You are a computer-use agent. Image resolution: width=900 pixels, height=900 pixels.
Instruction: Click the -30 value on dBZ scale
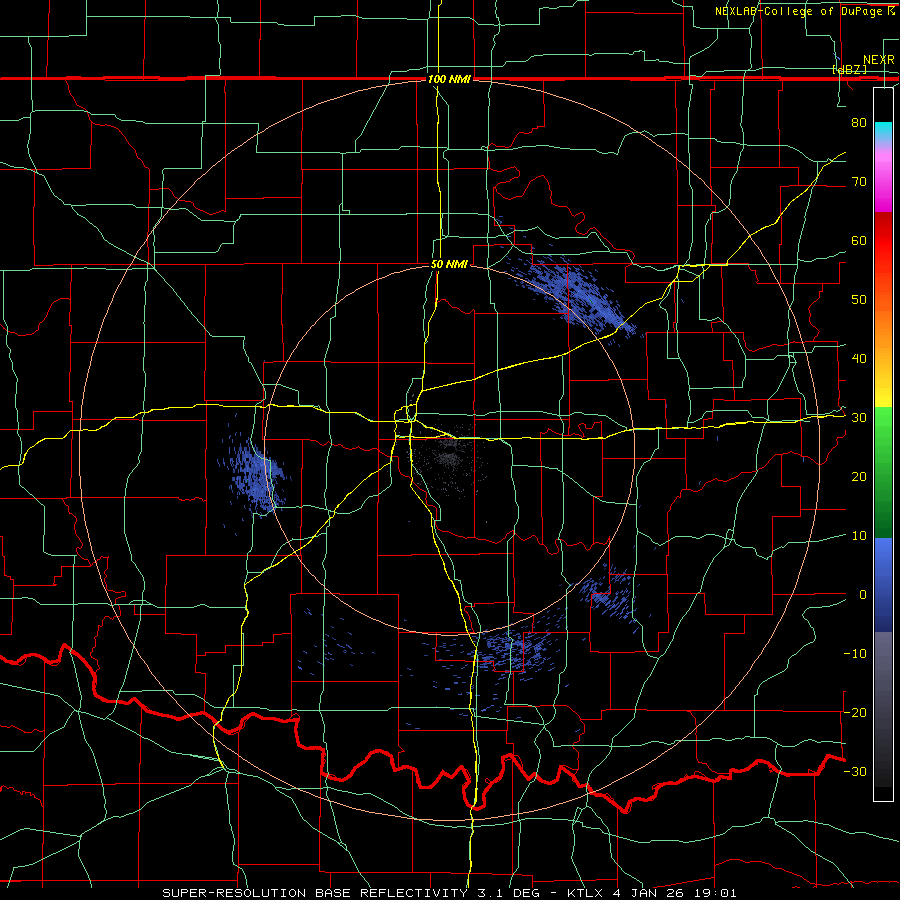click(855, 771)
